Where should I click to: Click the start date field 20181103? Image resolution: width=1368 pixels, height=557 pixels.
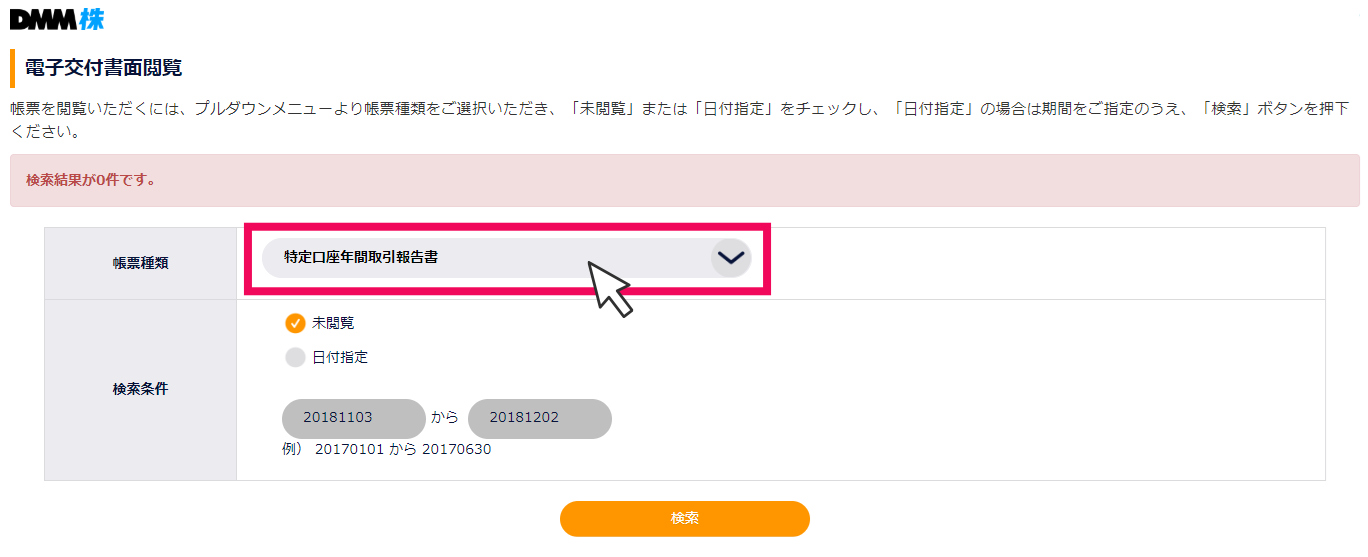pyautogui.click(x=354, y=419)
